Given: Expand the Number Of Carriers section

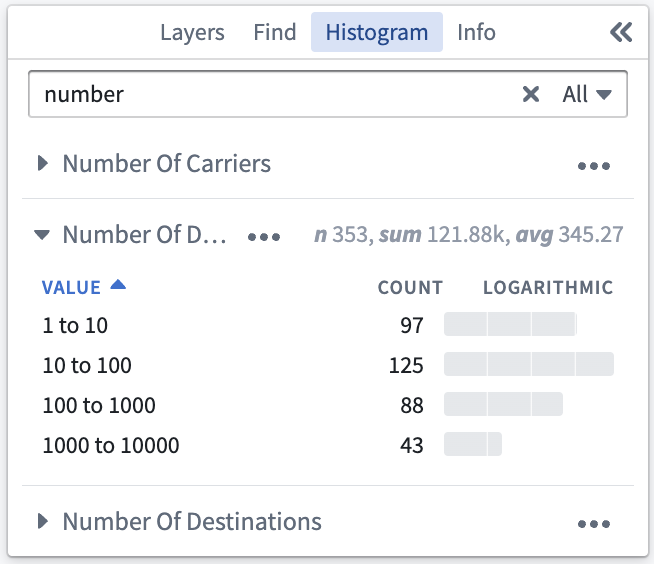Looking at the screenshot, I should pyautogui.click(x=43, y=163).
